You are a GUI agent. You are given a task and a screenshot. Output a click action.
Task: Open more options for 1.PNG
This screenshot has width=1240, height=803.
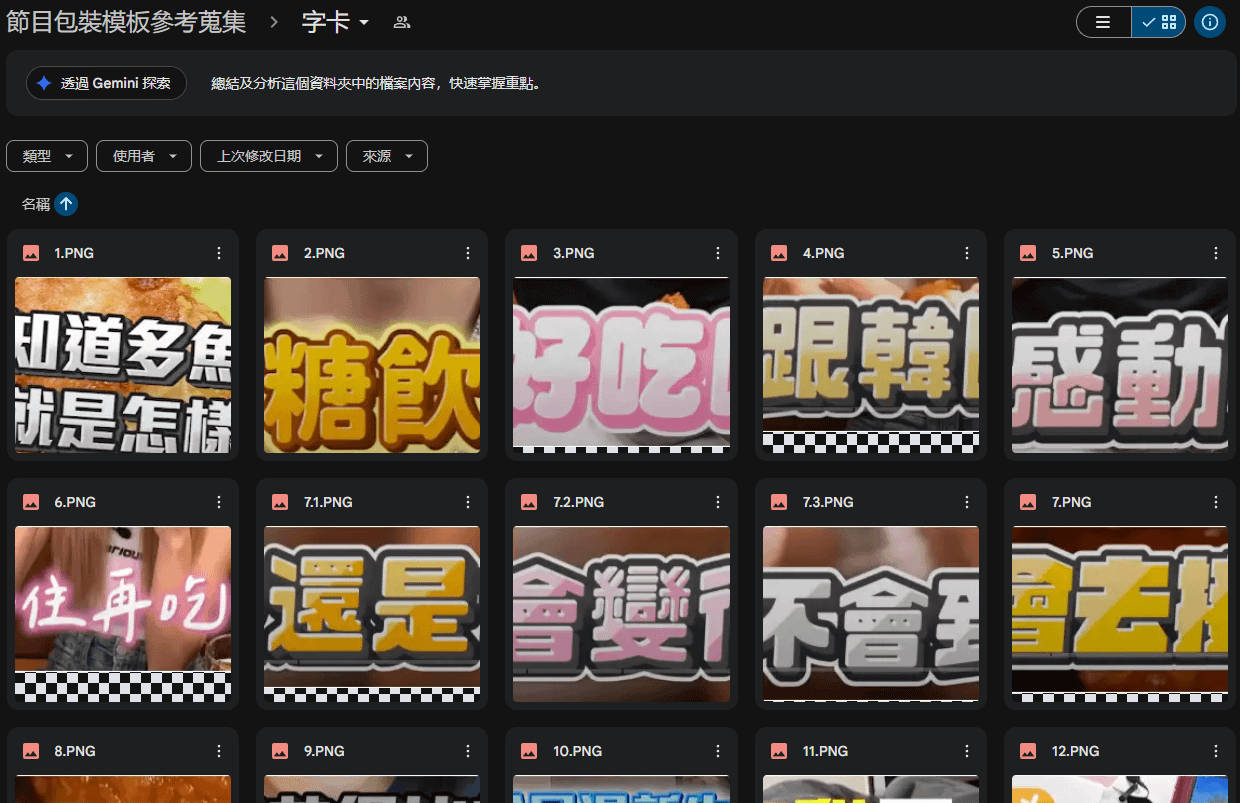pyautogui.click(x=219, y=254)
